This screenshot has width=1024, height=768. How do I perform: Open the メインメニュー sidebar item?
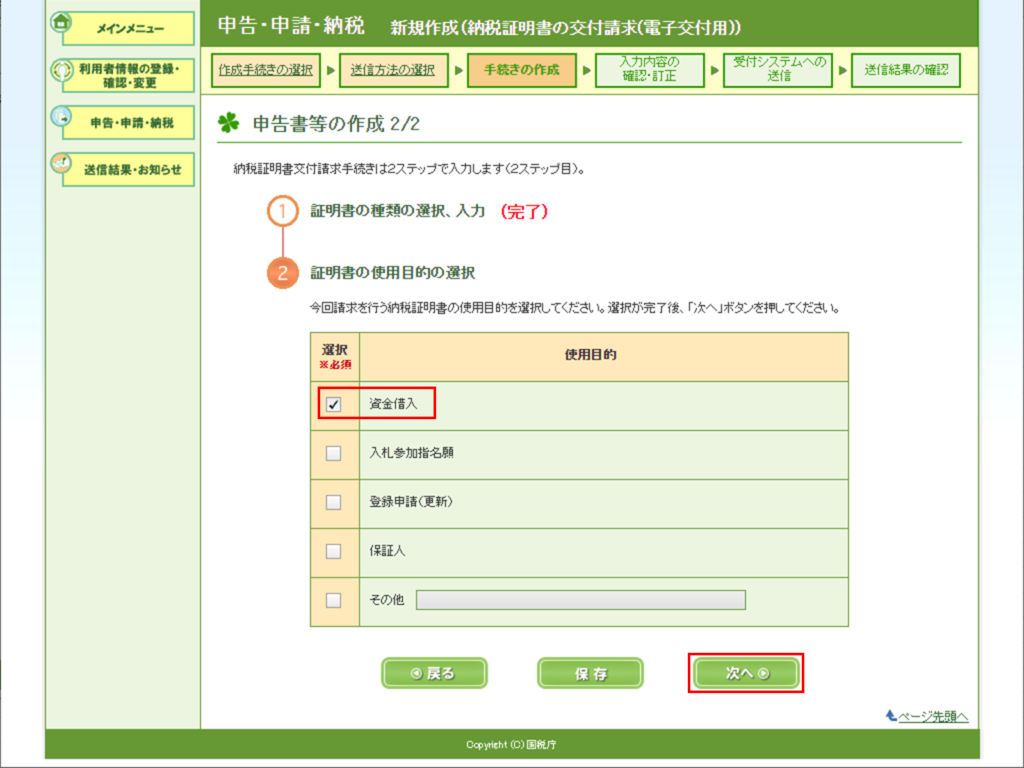[130, 29]
